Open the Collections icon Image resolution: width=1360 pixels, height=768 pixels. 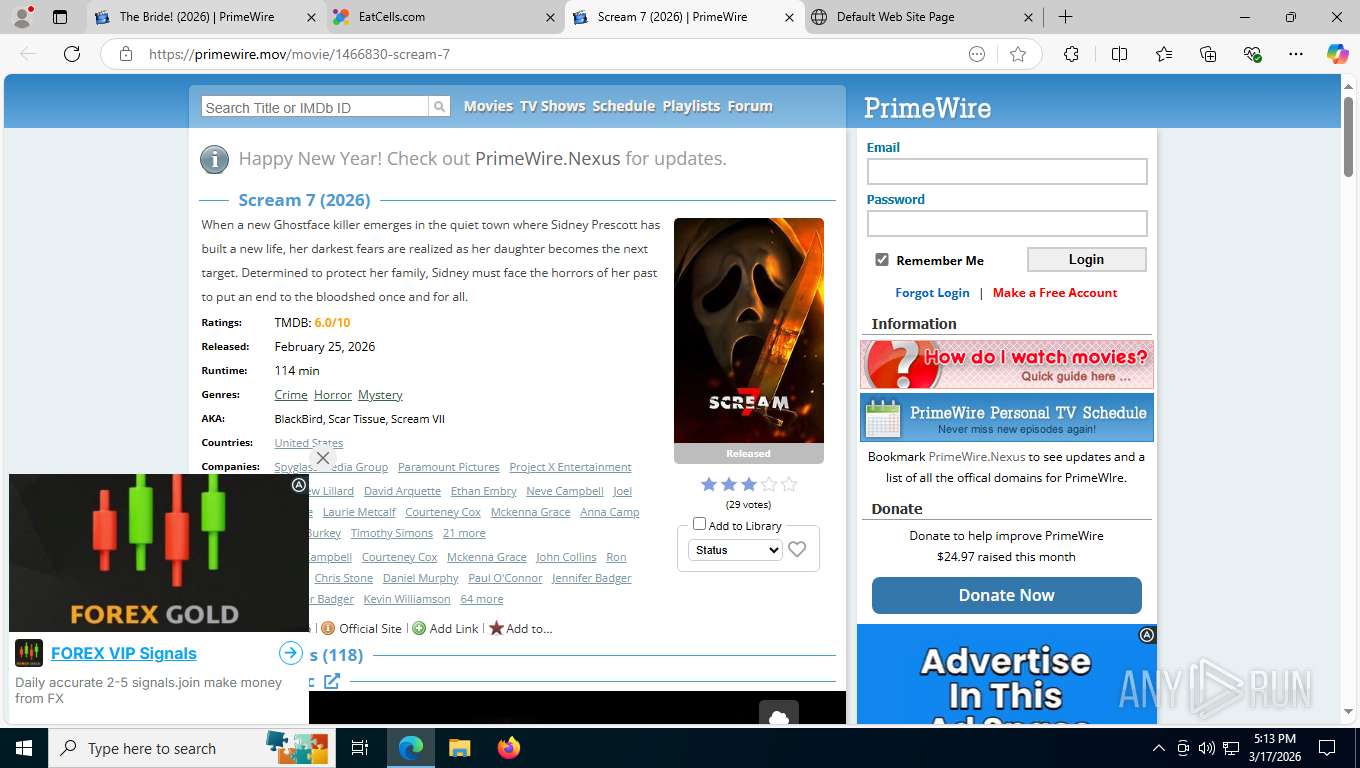[1208, 54]
